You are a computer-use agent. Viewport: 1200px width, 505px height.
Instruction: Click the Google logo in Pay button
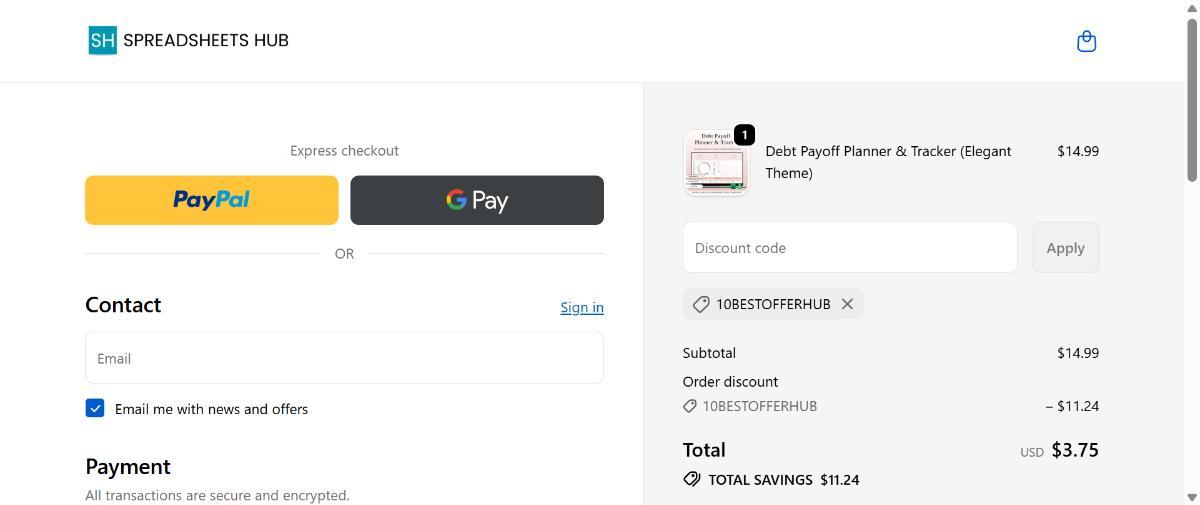pyautogui.click(x=457, y=200)
